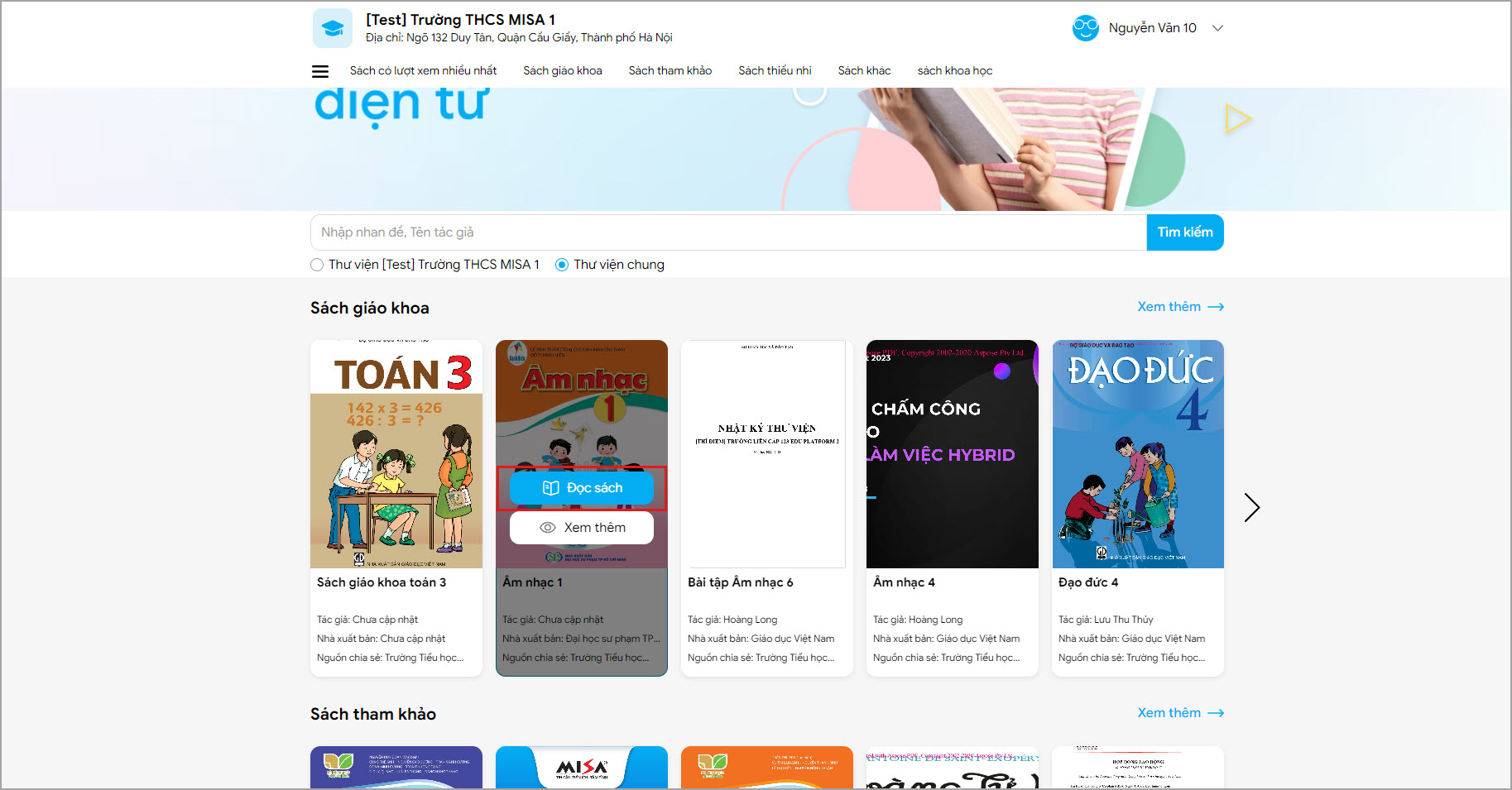Go to the Sách thiếu nhi menu item
1512x790 pixels.
pyautogui.click(x=775, y=71)
